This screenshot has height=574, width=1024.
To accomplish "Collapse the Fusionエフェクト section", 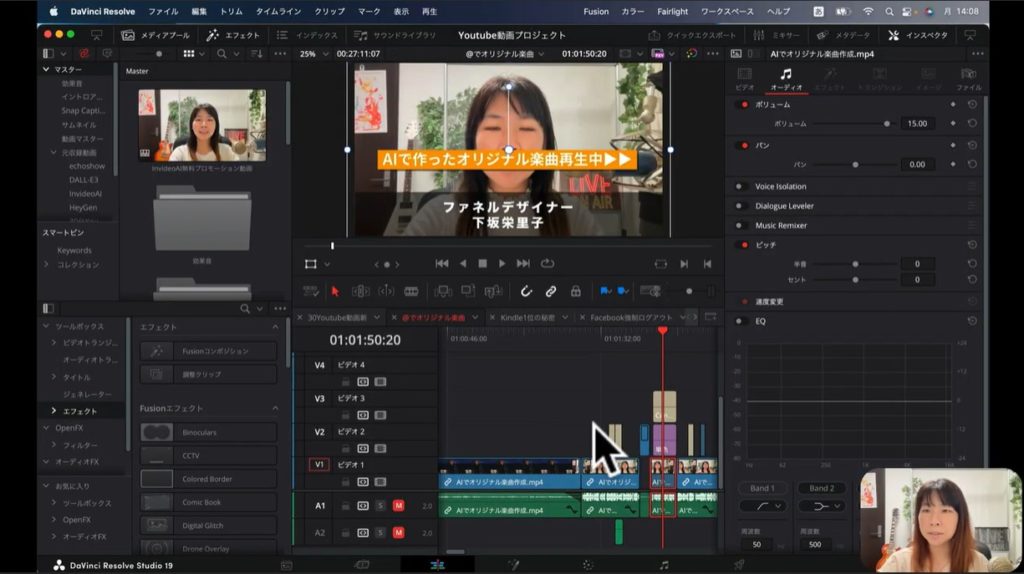I will (275, 408).
